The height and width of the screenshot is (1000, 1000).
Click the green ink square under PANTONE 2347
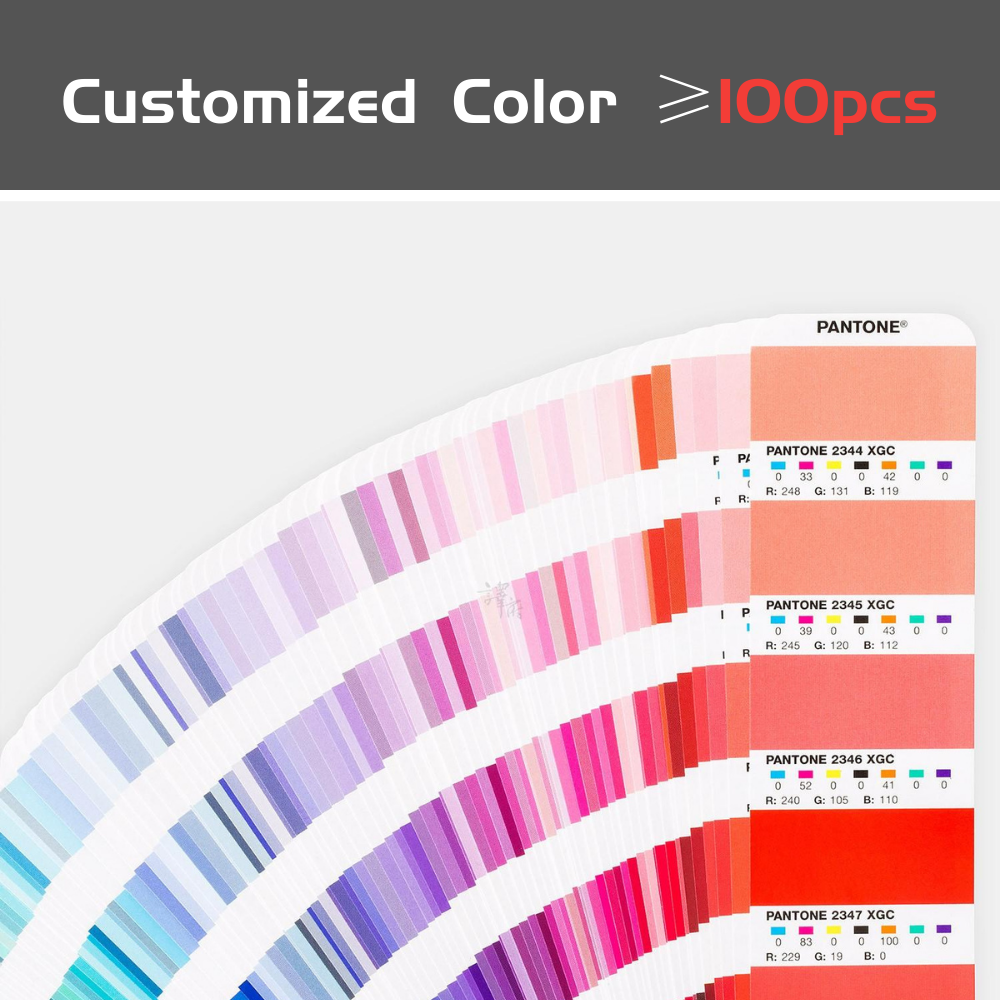click(917, 929)
